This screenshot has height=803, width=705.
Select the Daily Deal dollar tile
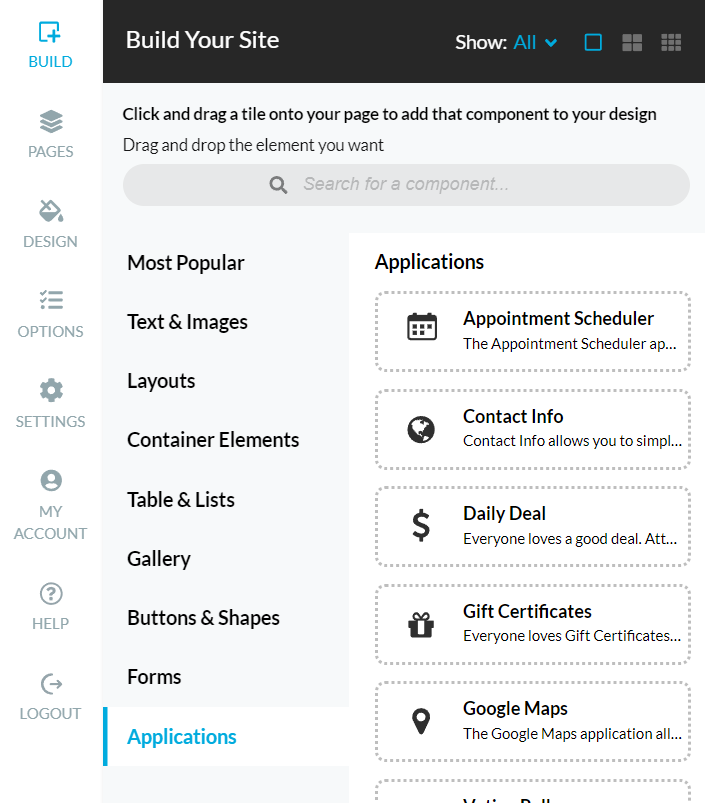pyautogui.click(x=532, y=526)
